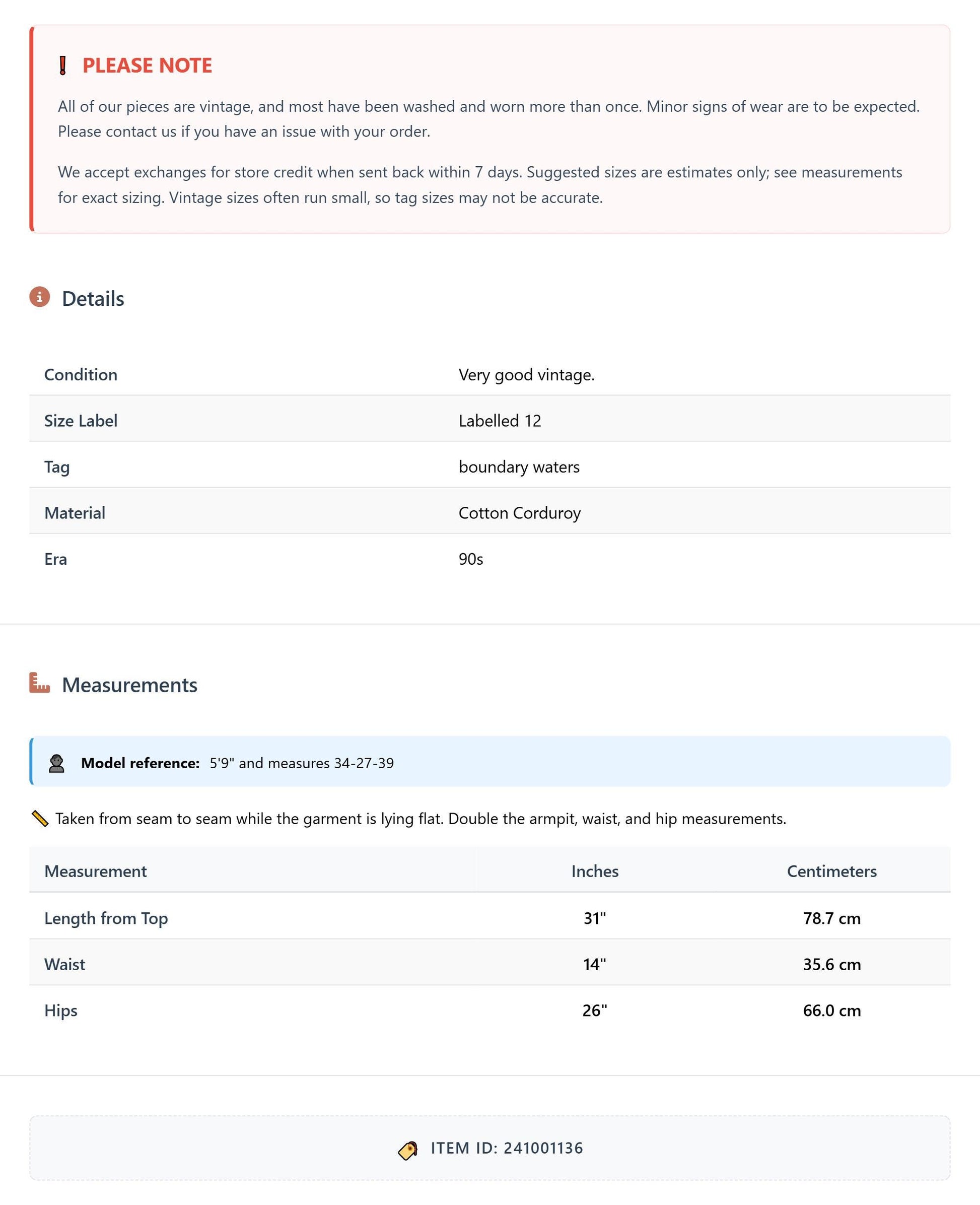This screenshot has width=980, height=1205.
Task: Click the Hips 66.0 cm cell
Action: point(831,1010)
